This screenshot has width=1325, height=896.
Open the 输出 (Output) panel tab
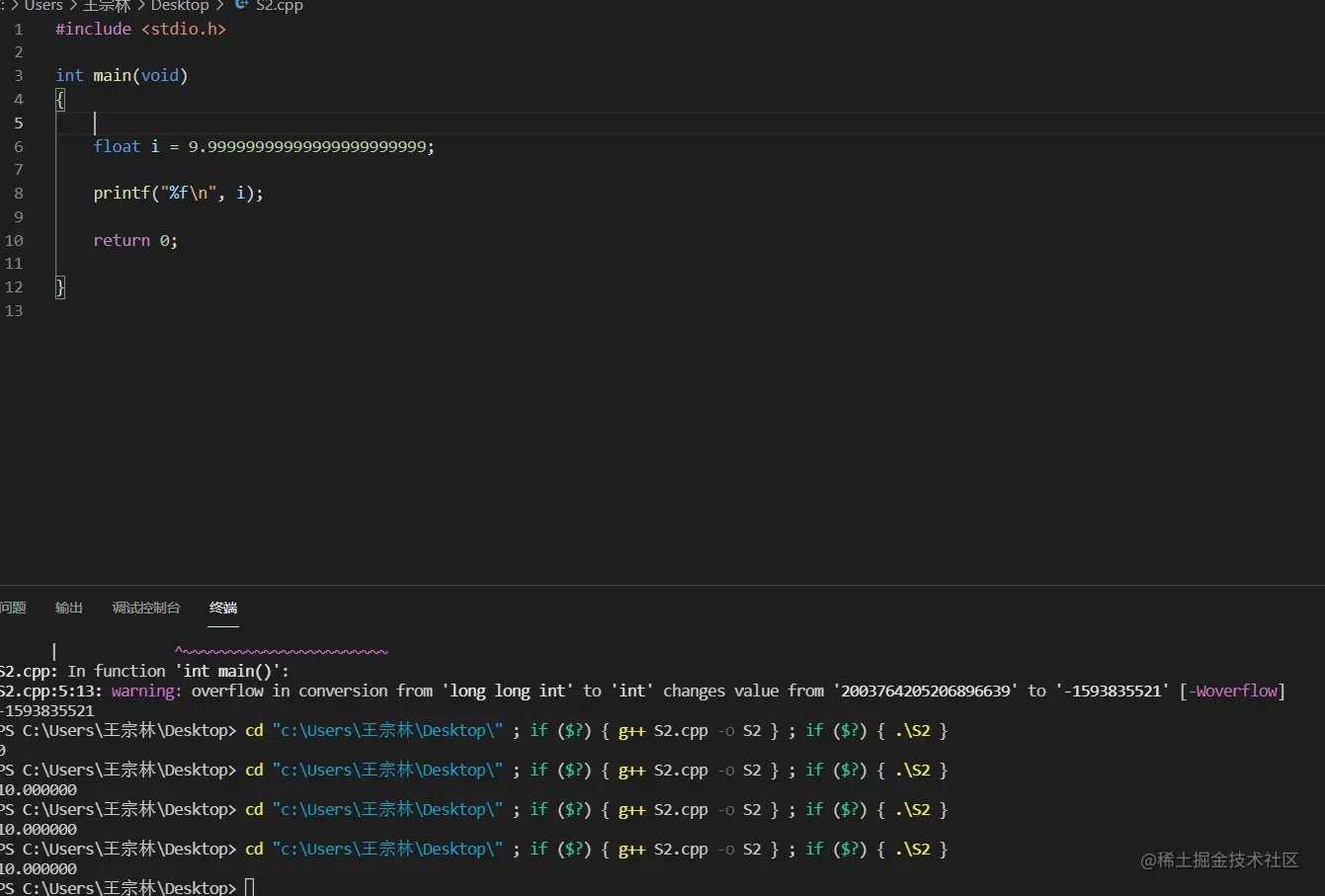coord(69,608)
